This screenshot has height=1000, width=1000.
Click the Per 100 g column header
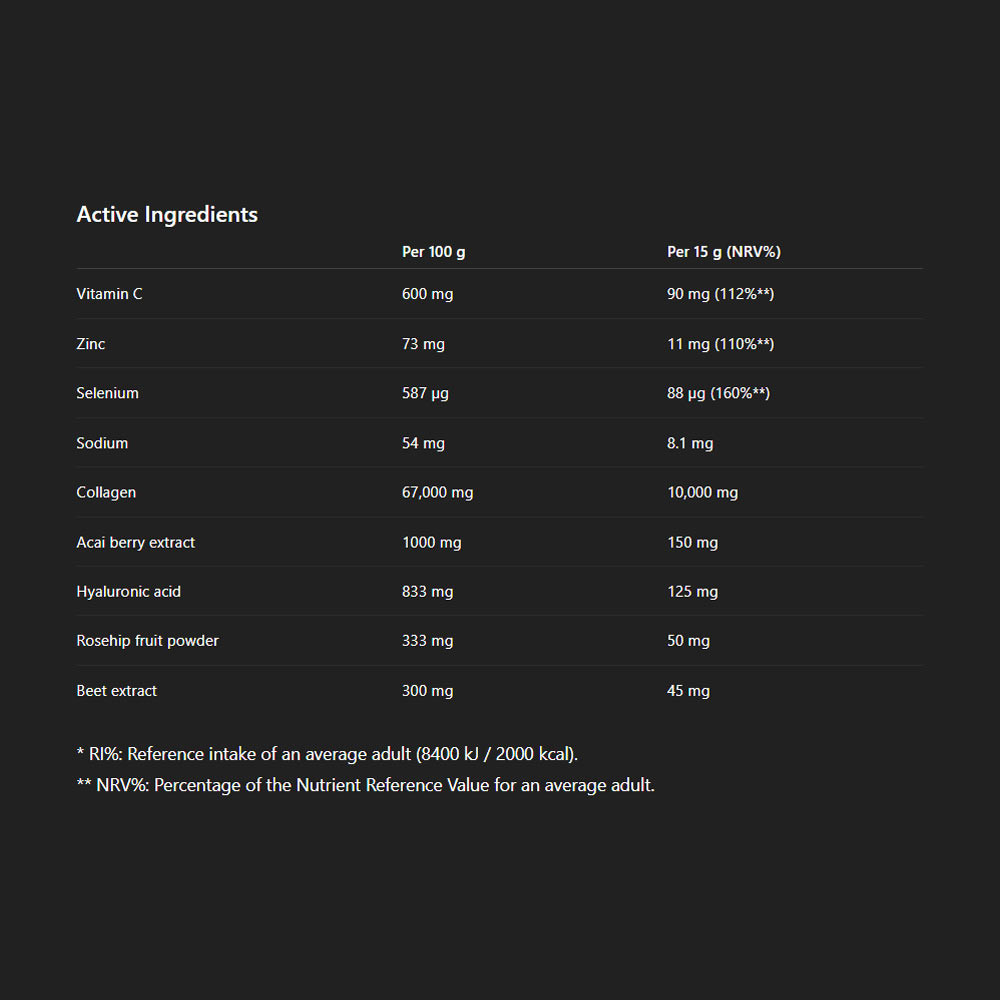click(433, 252)
